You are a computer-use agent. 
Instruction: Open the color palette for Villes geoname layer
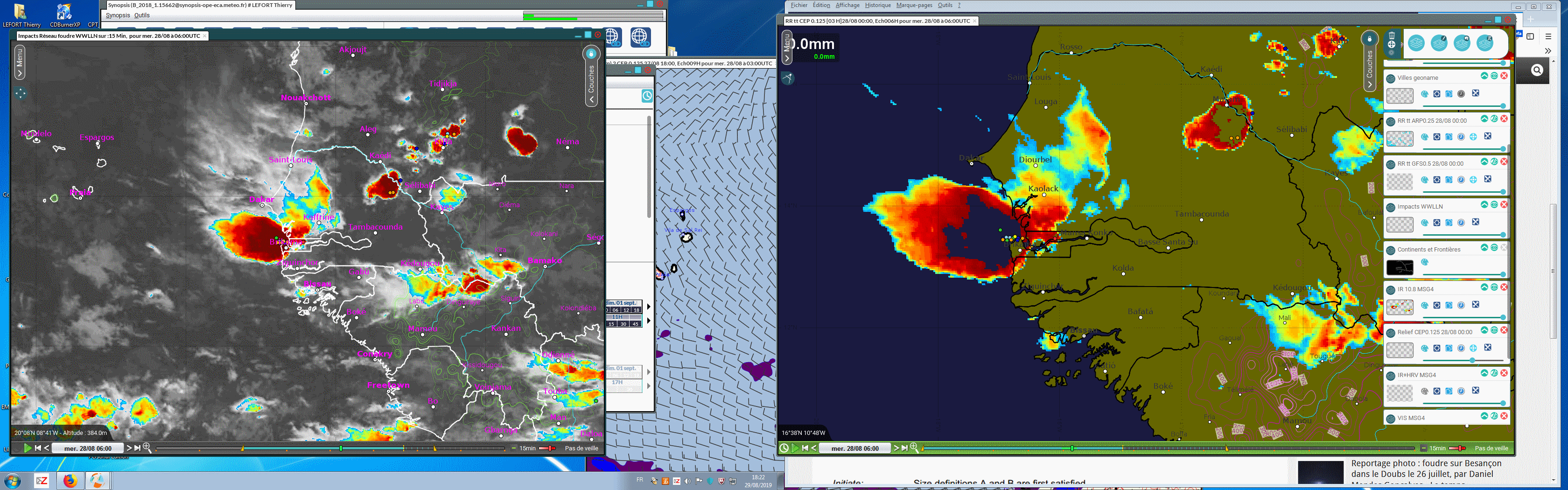click(1425, 94)
